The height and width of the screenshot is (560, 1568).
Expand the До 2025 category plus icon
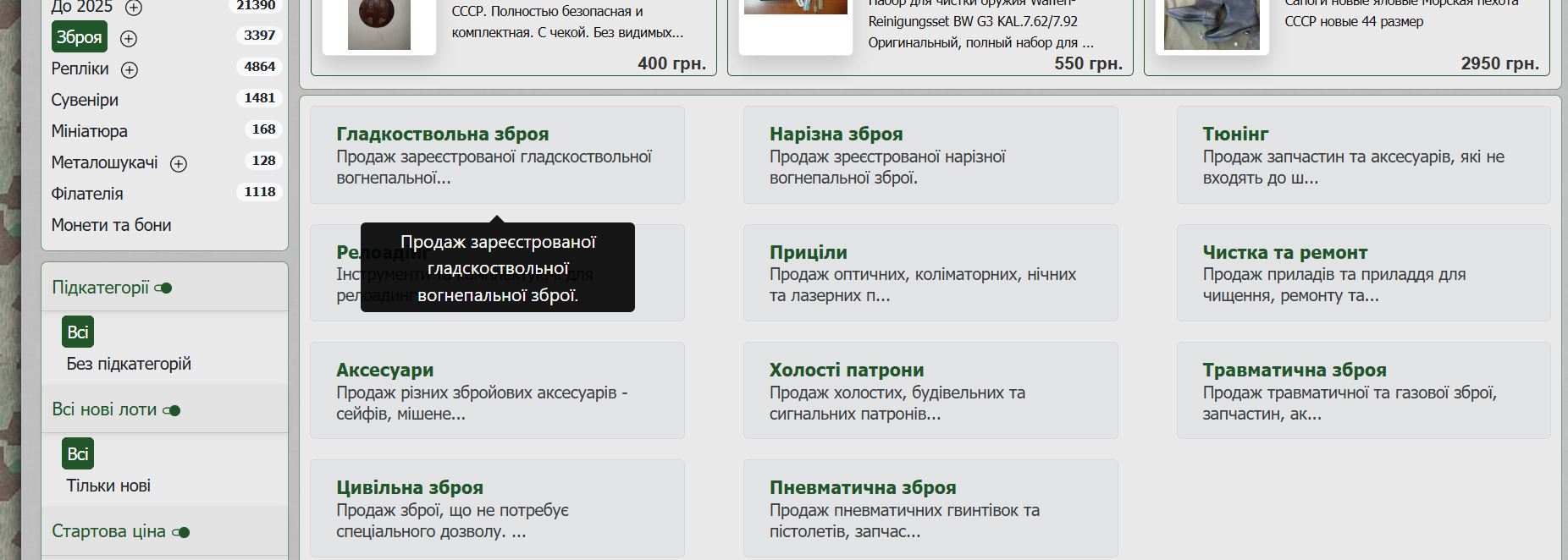click(x=134, y=8)
